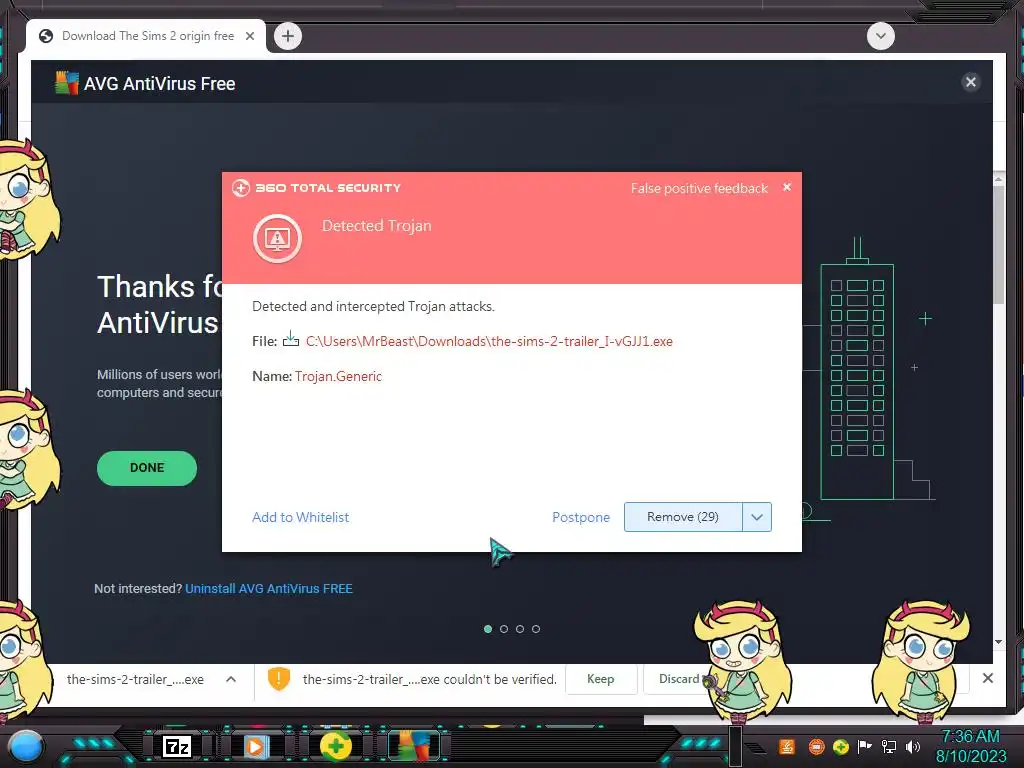The height and width of the screenshot is (768, 1024).
Task: Open 360 Total Security from the taskbar
Action: click(x=336, y=746)
